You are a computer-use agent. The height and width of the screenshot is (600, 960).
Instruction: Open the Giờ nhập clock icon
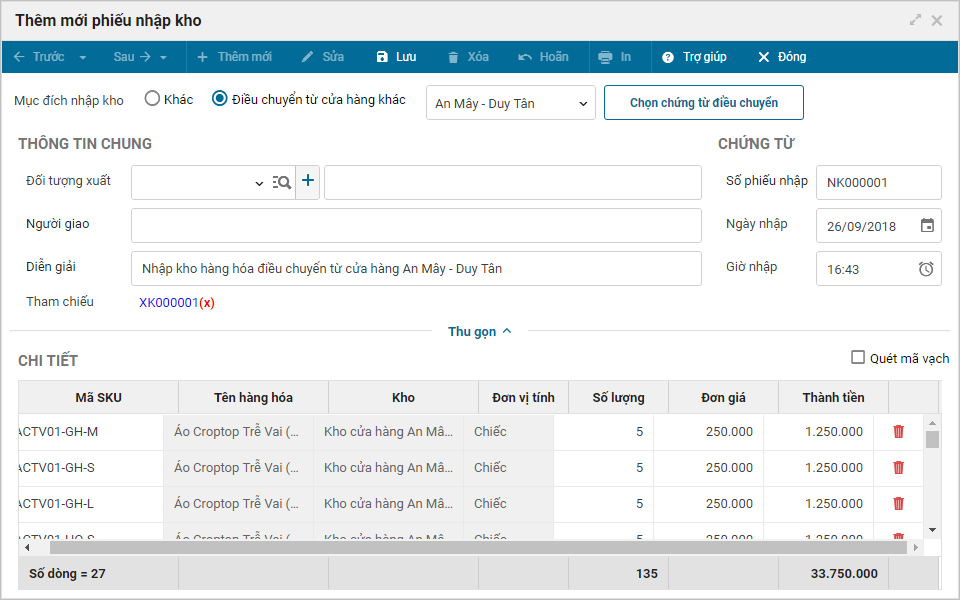(x=926, y=269)
